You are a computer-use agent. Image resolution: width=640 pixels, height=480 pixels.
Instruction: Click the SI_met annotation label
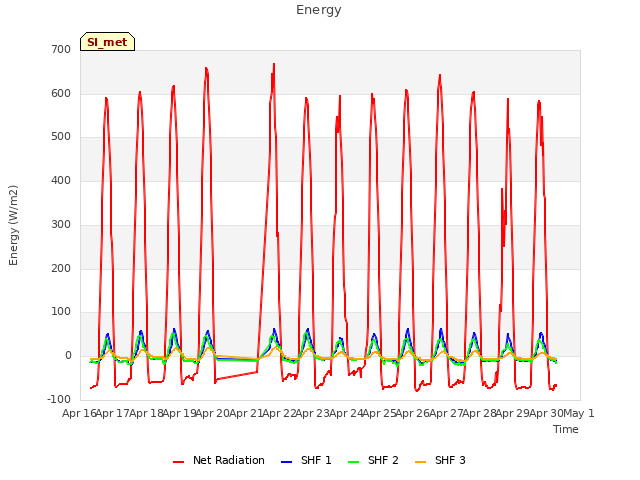(x=107, y=42)
